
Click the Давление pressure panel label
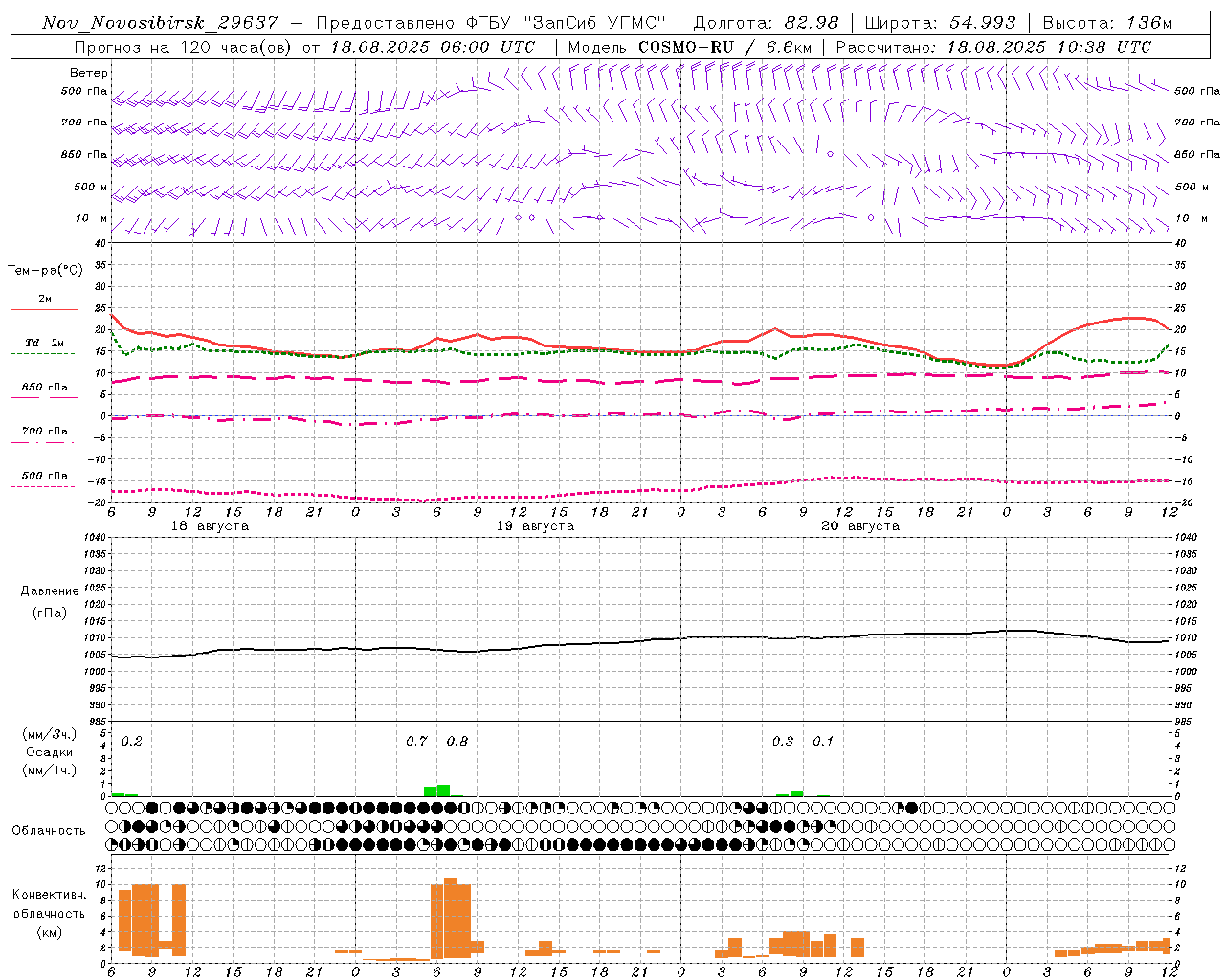(50, 591)
